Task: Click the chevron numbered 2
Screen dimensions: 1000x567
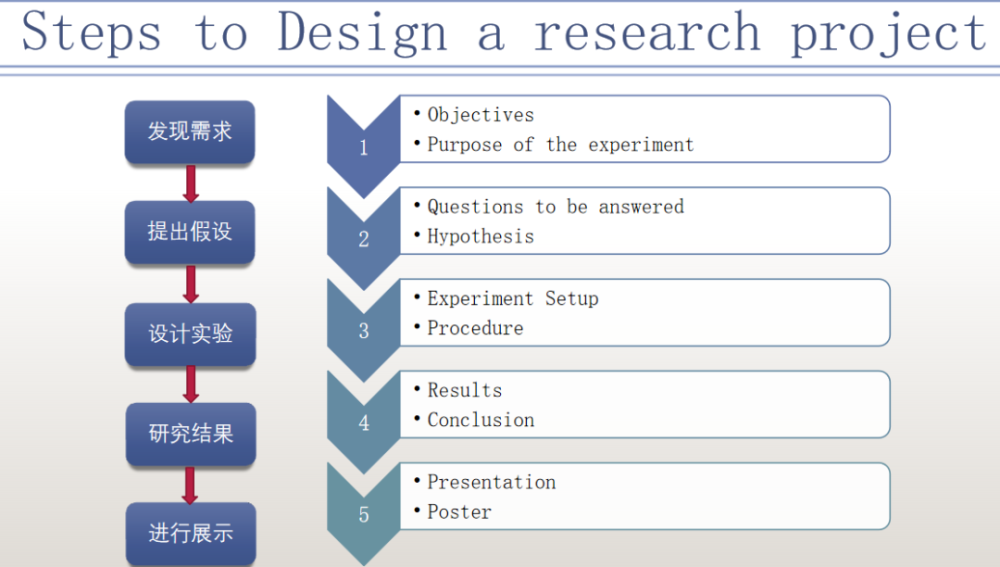Action: click(x=364, y=239)
